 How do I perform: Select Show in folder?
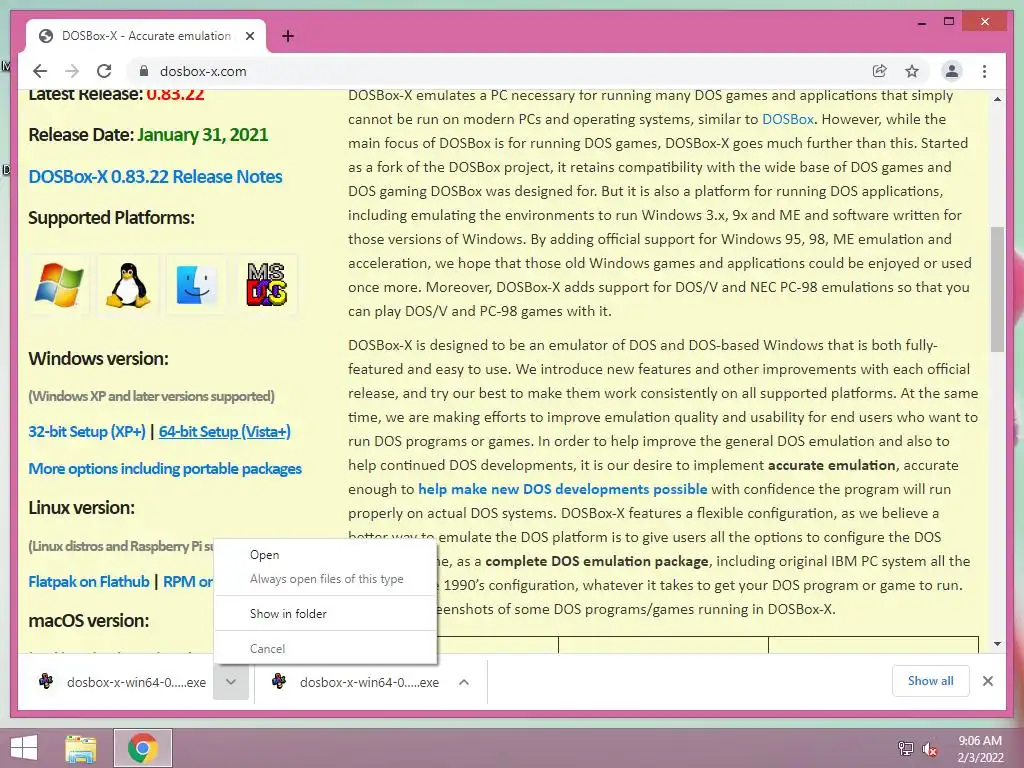point(325,613)
